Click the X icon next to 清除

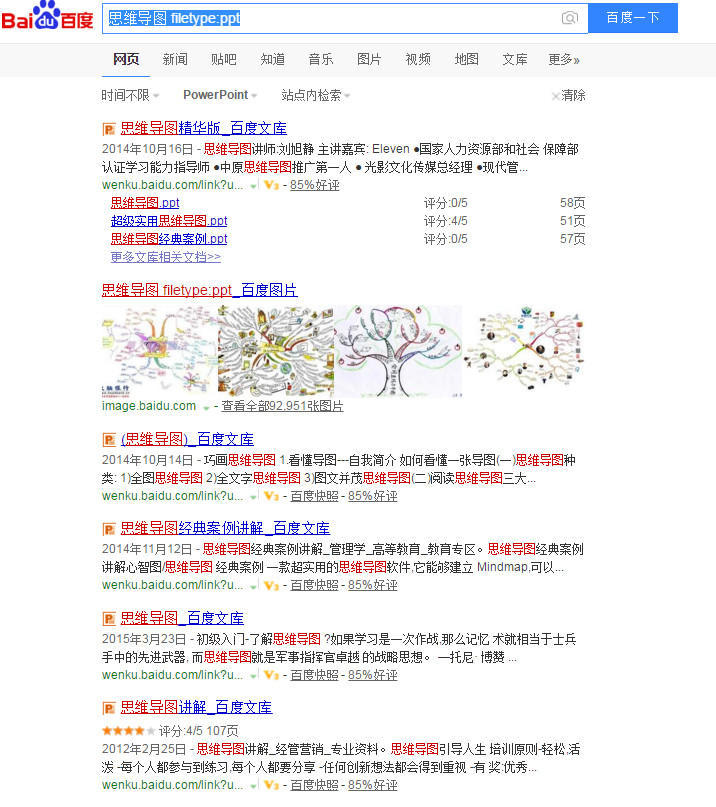coord(556,96)
